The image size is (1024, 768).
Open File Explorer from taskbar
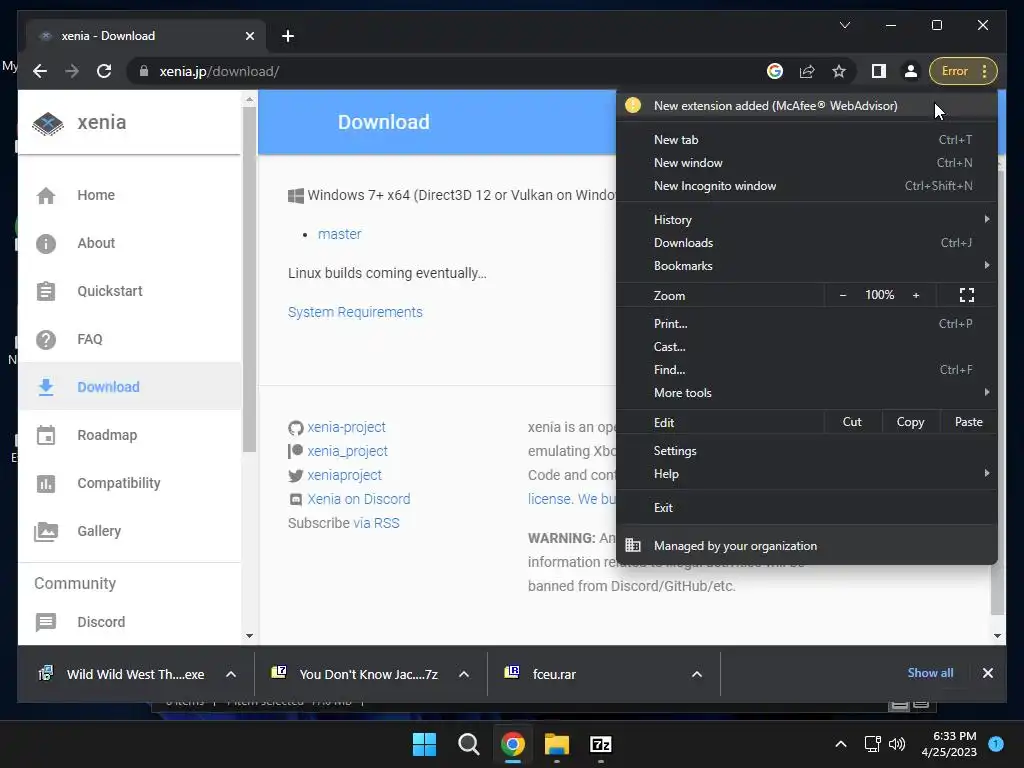click(x=557, y=744)
